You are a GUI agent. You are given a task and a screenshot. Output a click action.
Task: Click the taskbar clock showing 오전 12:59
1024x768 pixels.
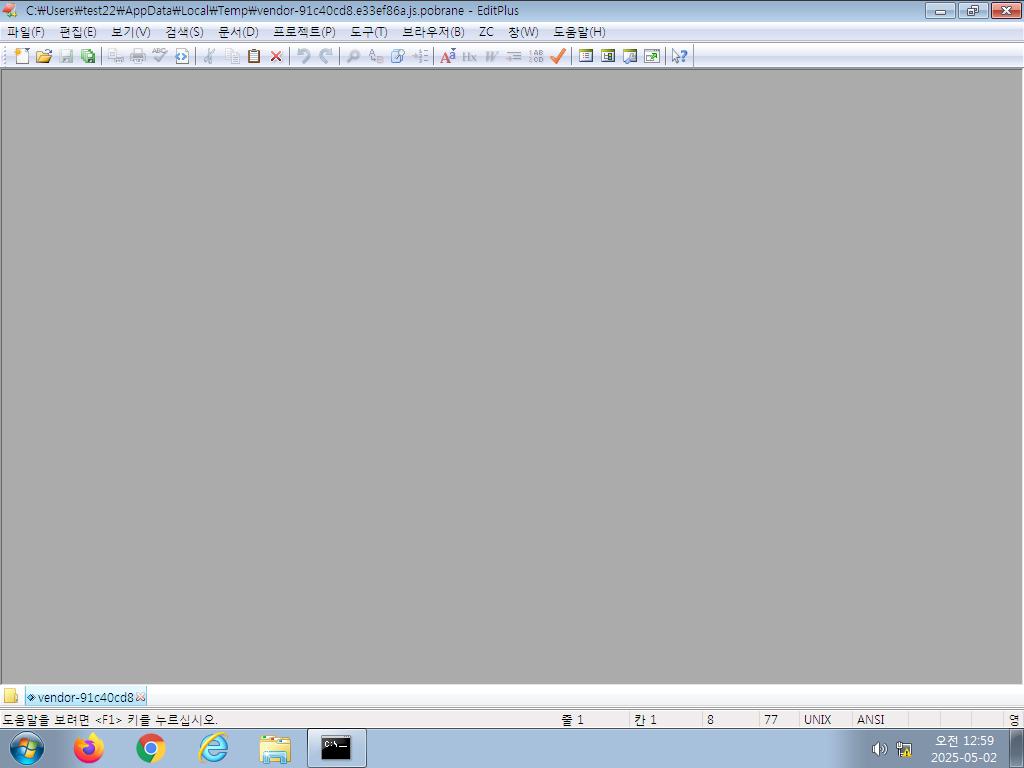coord(964,749)
